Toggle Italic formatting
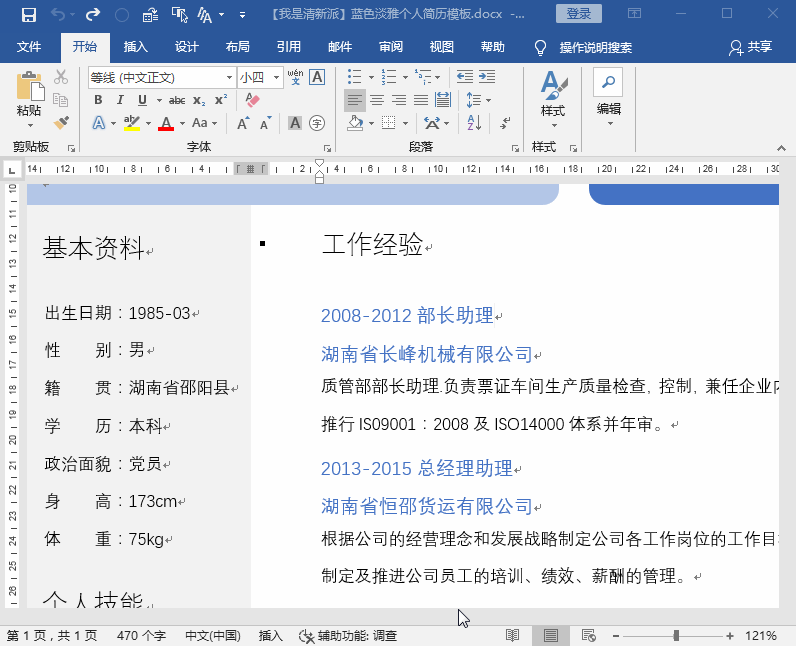The width and height of the screenshot is (796, 646). pos(120,100)
